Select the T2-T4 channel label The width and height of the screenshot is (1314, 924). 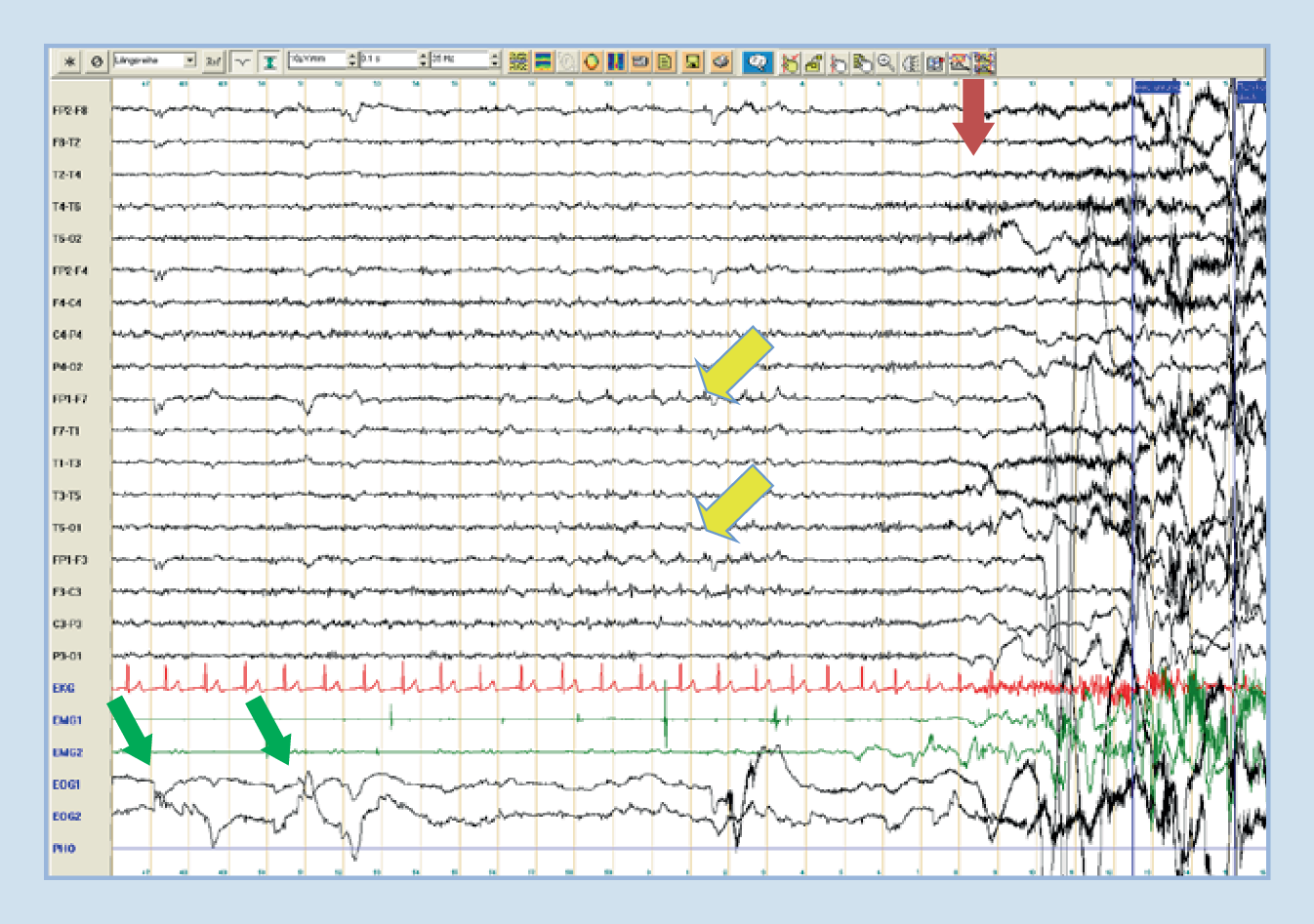(x=66, y=175)
